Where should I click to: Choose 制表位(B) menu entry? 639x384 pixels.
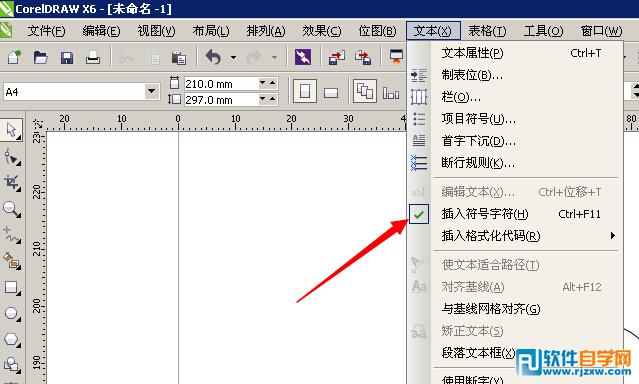click(x=515, y=75)
